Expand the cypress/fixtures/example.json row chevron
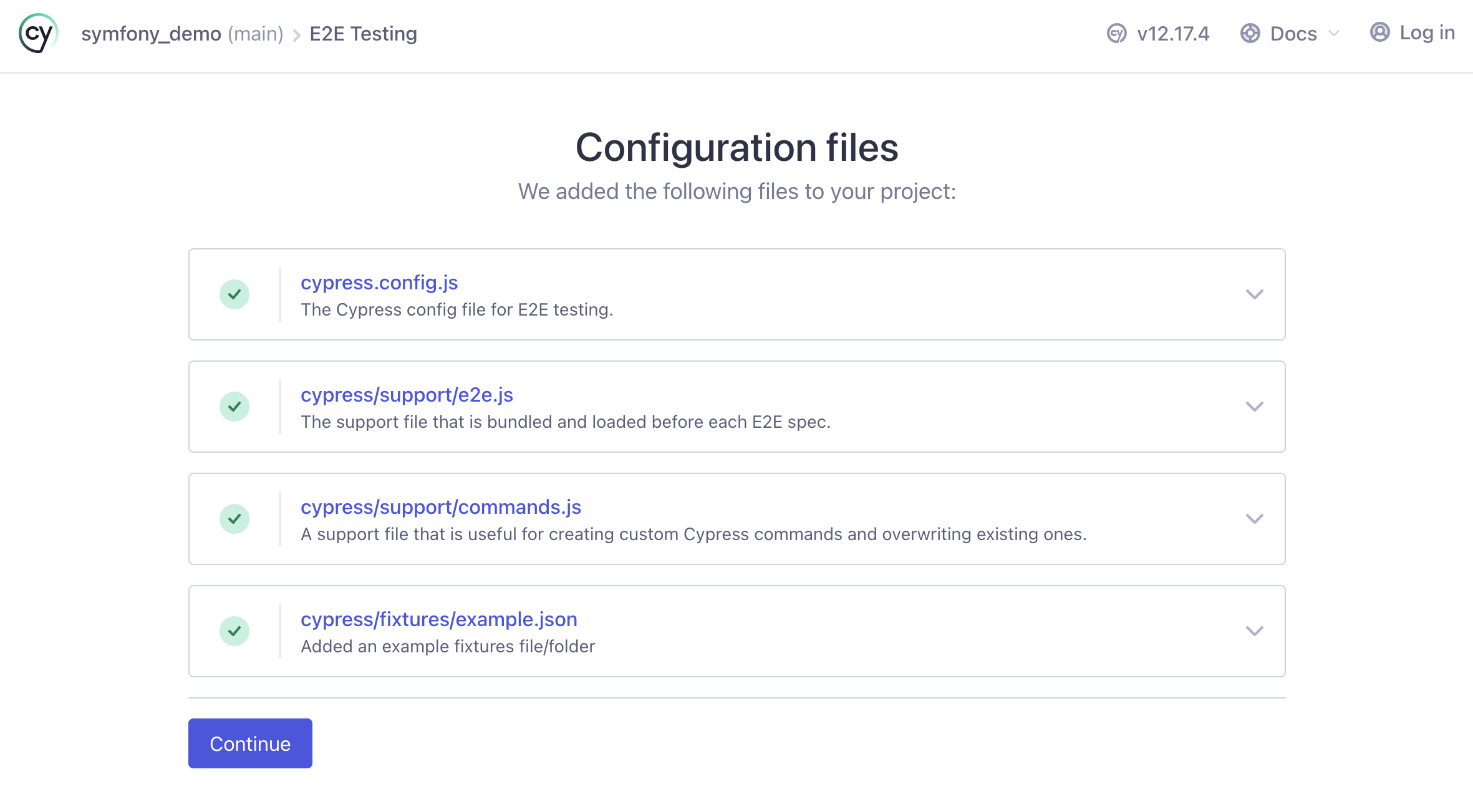Image resolution: width=1473 pixels, height=812 pixels. tap(1254, 631)
